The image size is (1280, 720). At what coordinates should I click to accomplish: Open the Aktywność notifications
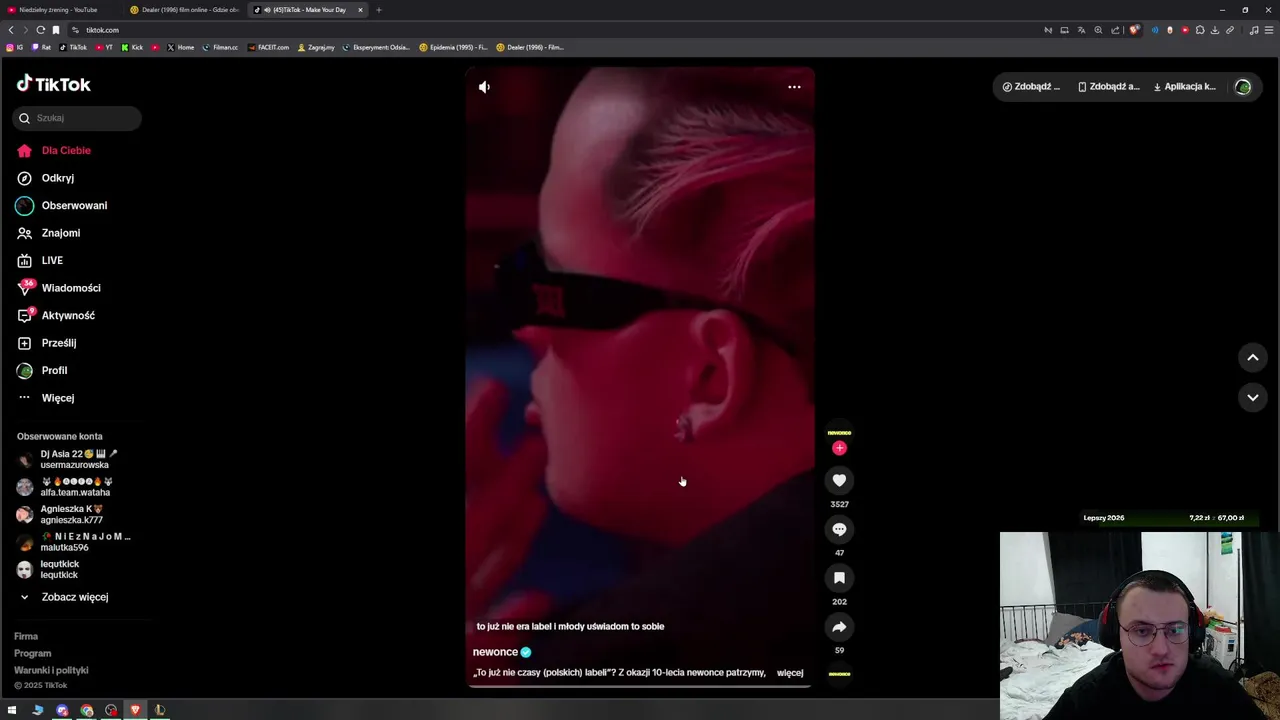(68, 315)
